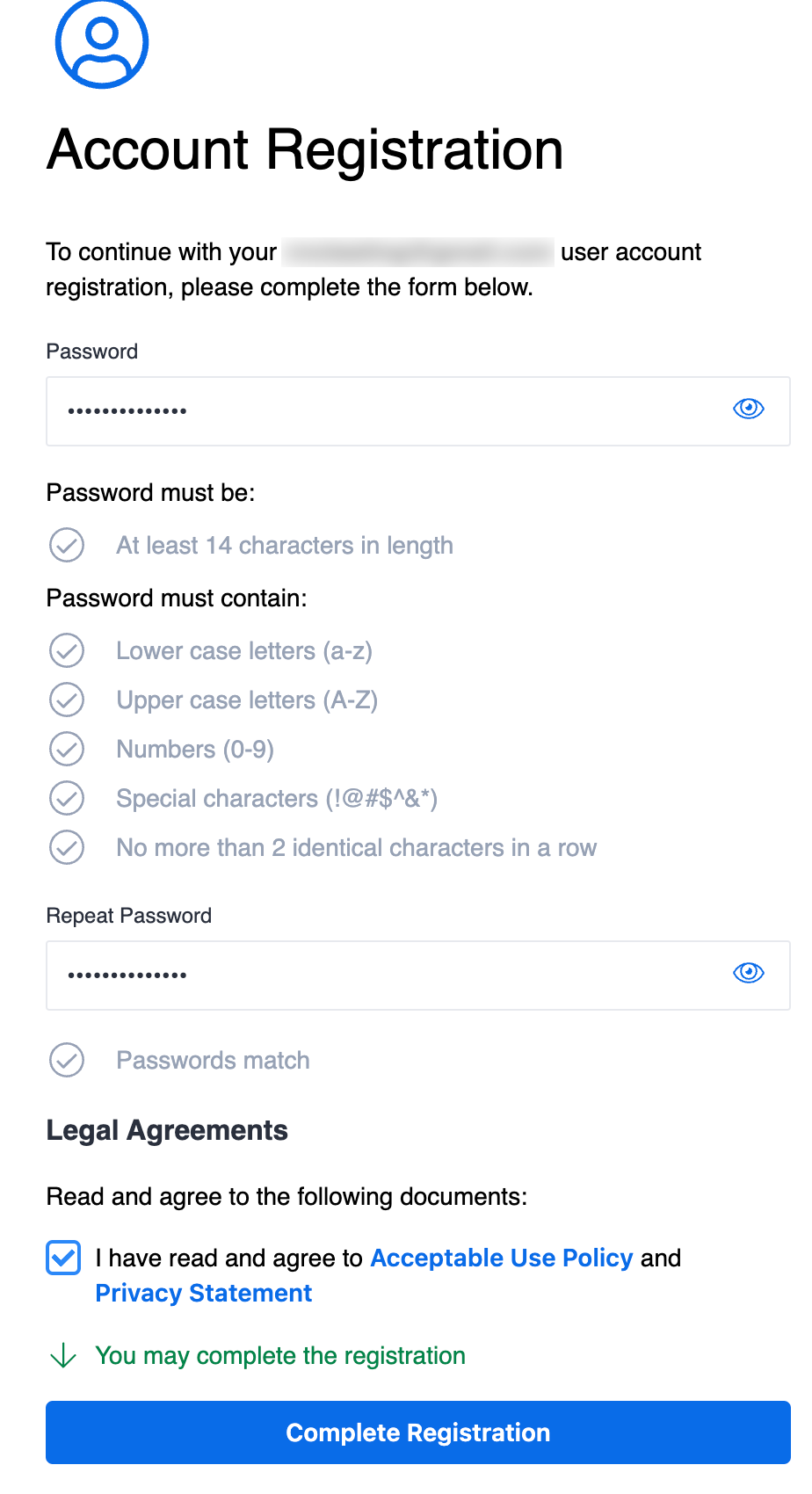812x1494 pixels.
Task: Click the Account Registration heading
Action: point(305,149)
